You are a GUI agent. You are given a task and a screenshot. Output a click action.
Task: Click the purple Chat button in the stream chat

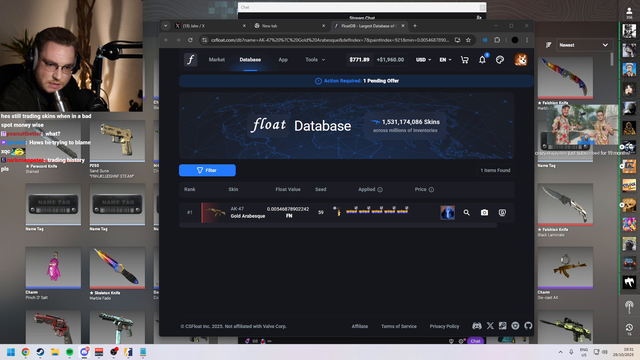(476, 341)
